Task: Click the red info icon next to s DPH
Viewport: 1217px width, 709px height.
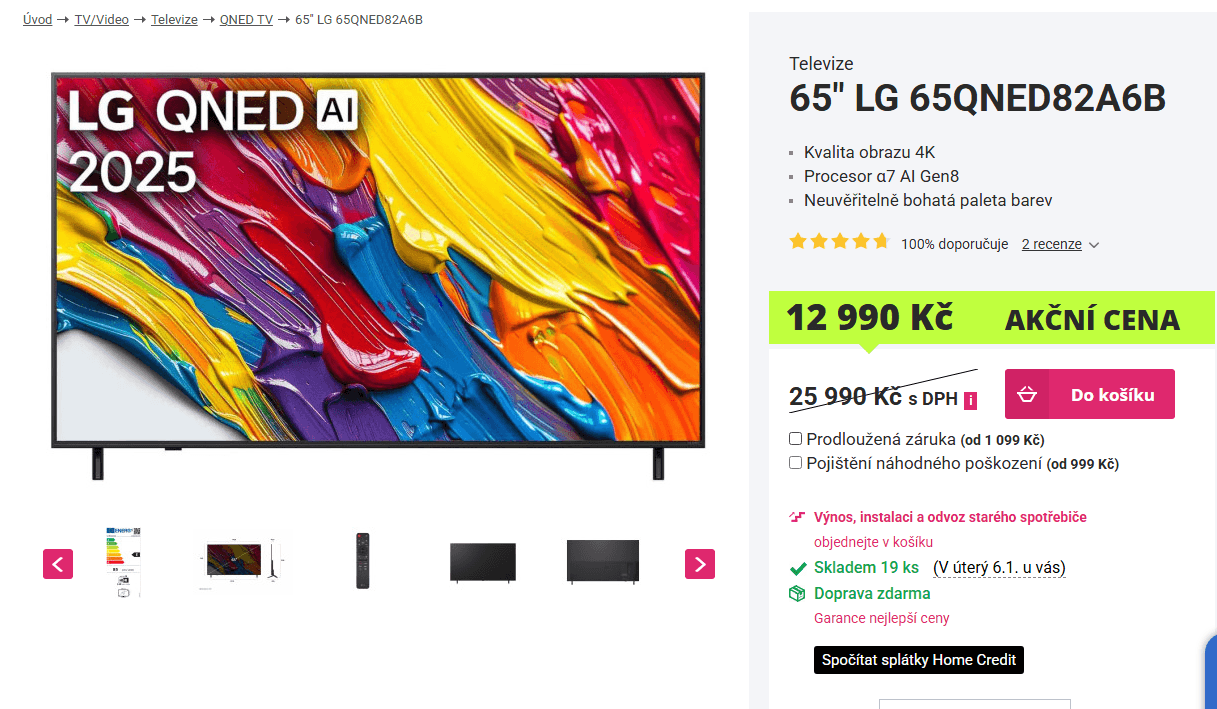Action: [968, 400]
